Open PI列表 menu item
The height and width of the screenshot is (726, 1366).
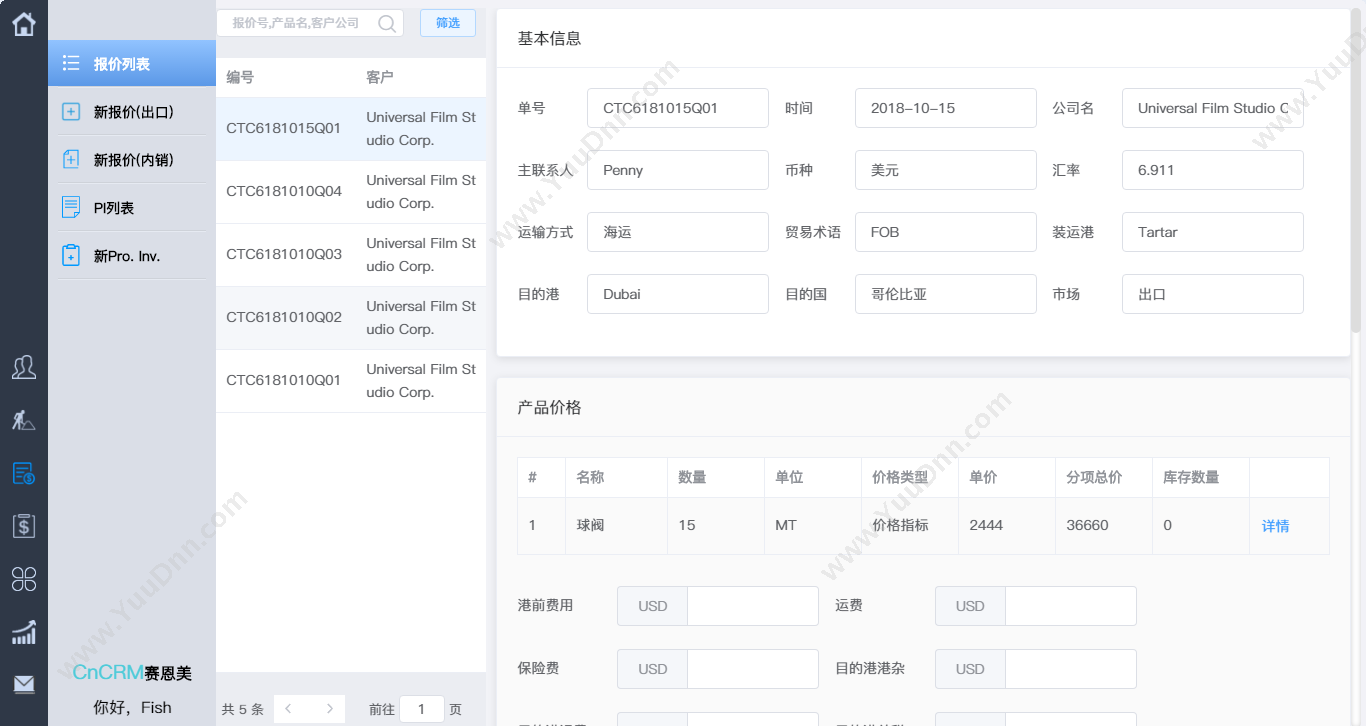pyautogui.click(x=132, y=208)
